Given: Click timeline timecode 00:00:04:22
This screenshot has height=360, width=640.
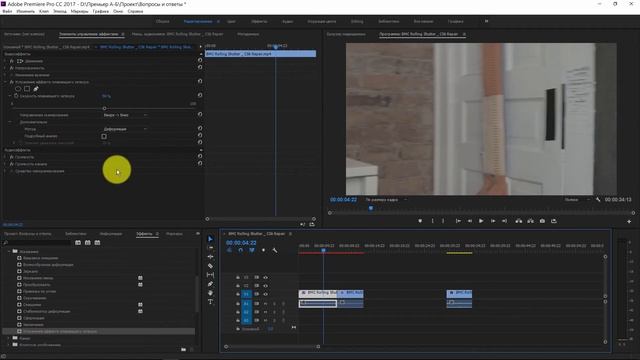Looking at the screenshot, I should (x=241, y=242).
